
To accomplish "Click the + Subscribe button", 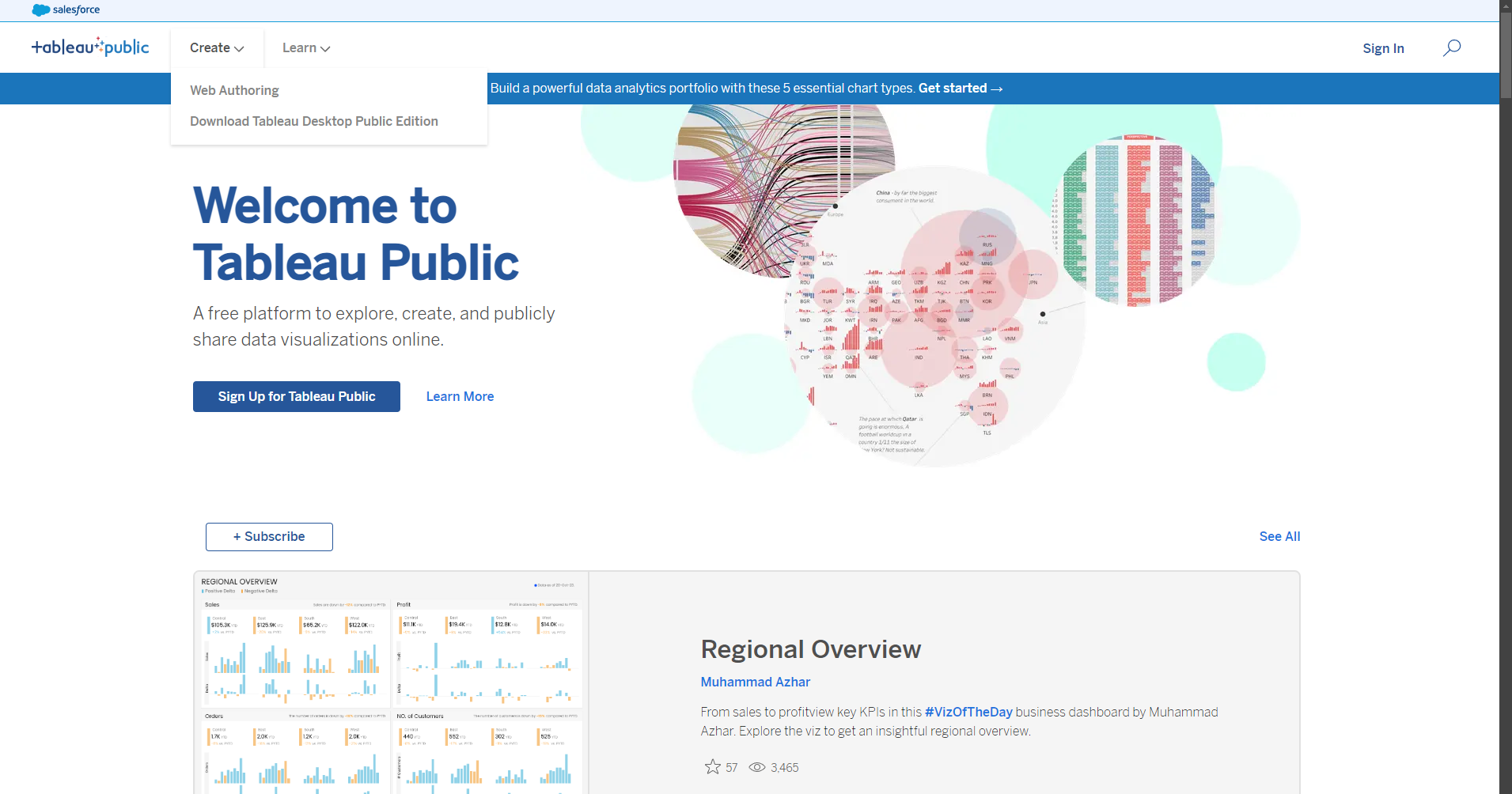I will click(x=269, y=536).
